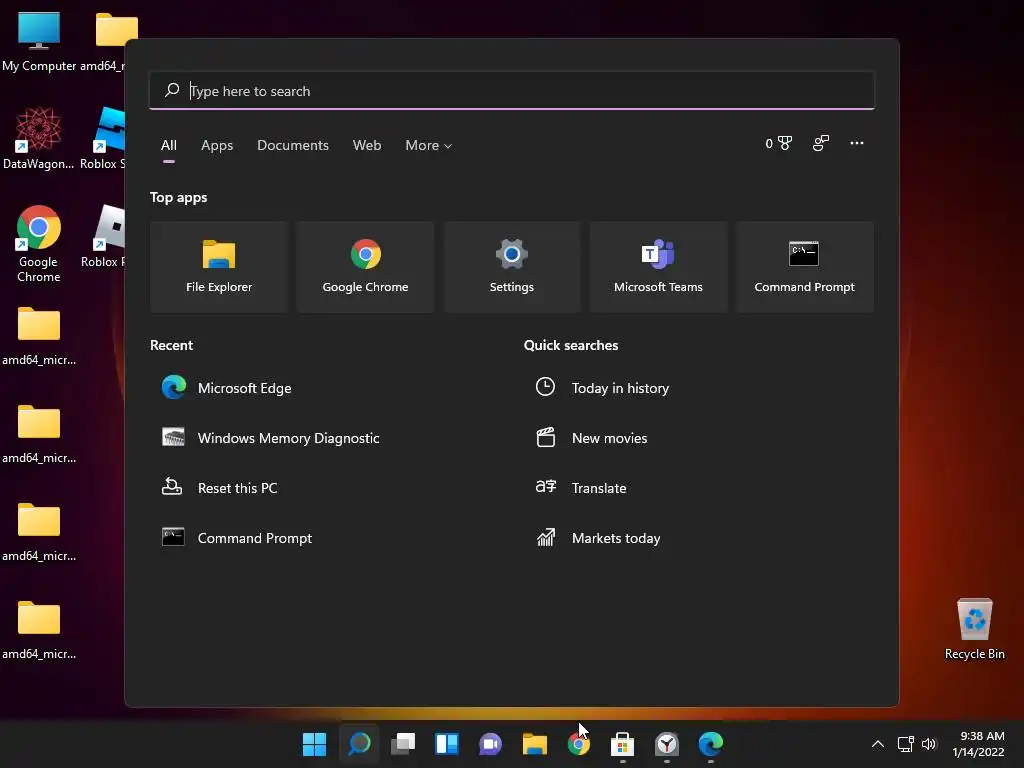Click the Type here to search field
1024x768 pixels.
click(x=512, y=91)
